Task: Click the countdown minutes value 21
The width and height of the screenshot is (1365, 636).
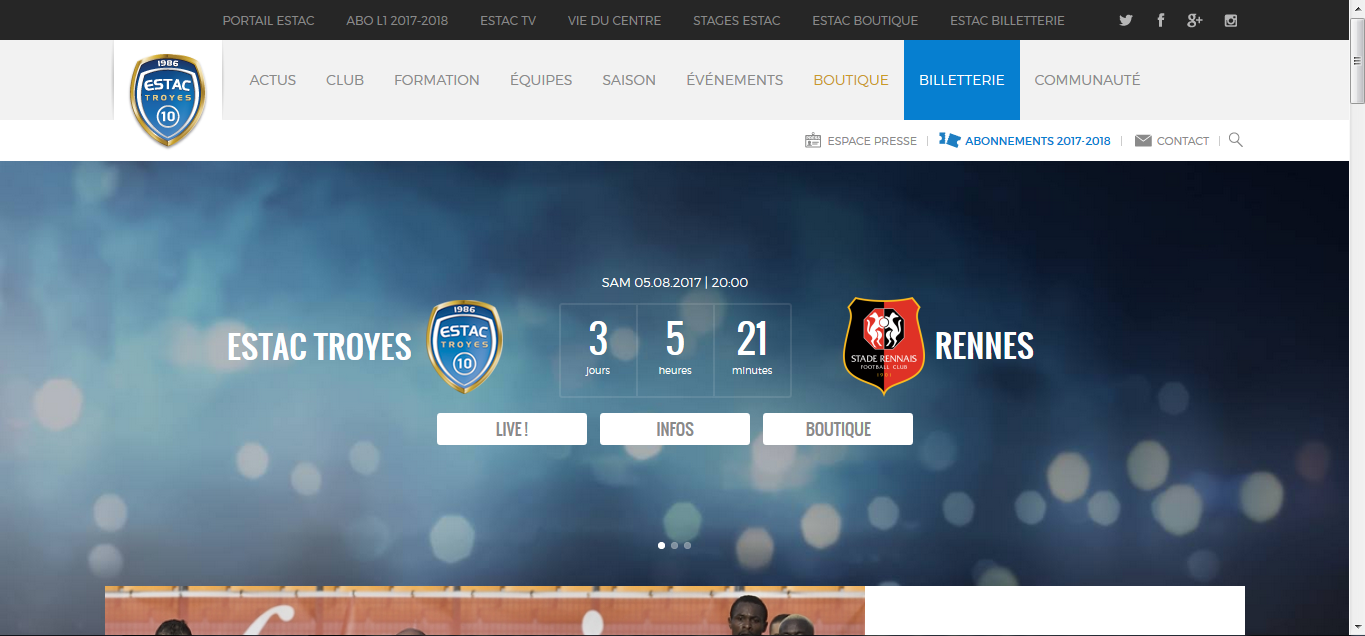Action: click(752, 340)
